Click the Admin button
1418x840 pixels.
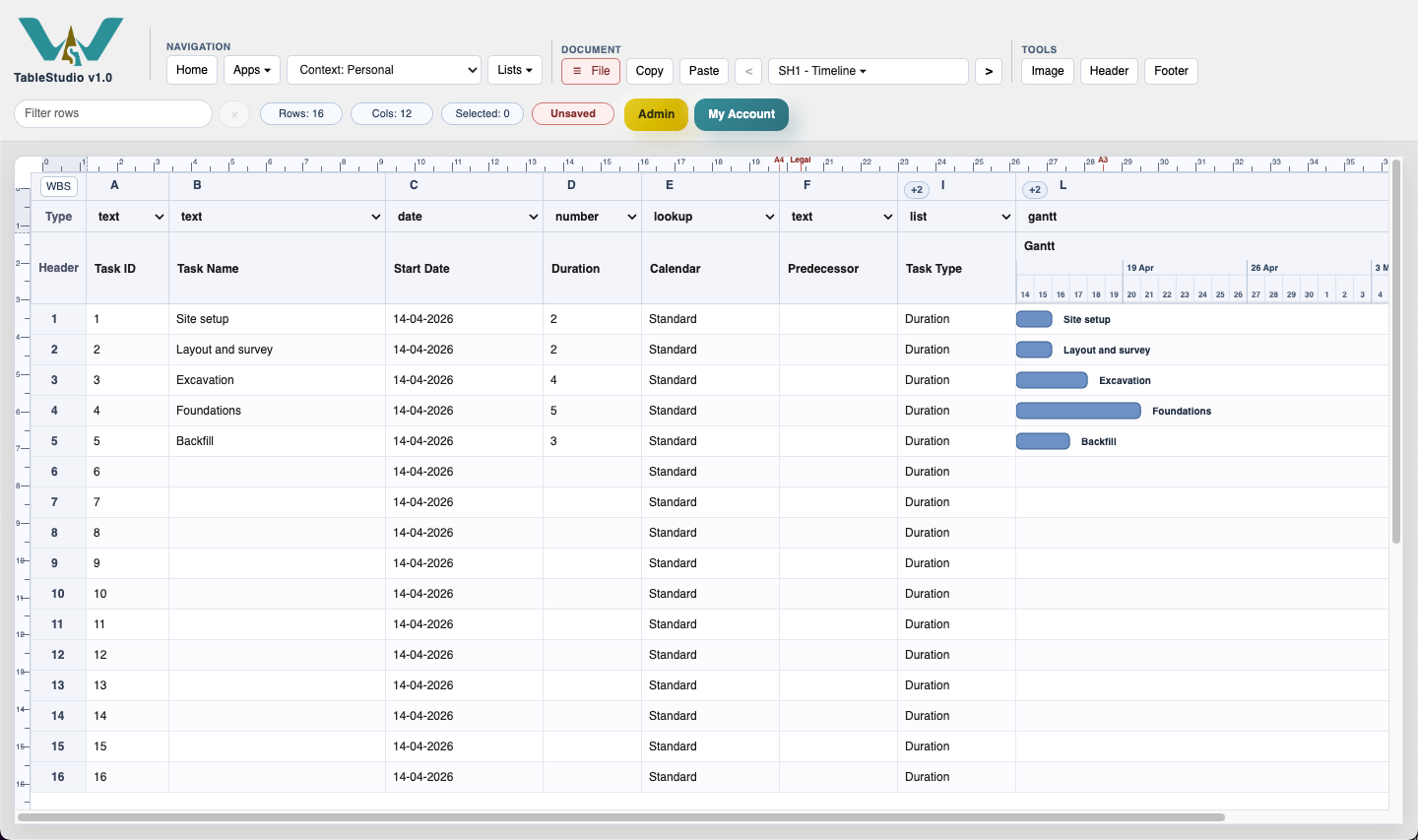coord(656,114)
